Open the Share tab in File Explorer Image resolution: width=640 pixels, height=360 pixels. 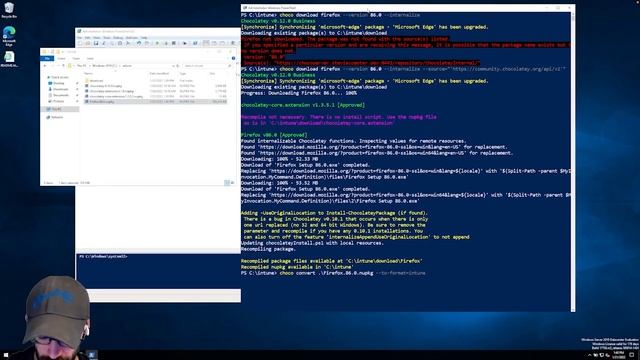point(76,58)
